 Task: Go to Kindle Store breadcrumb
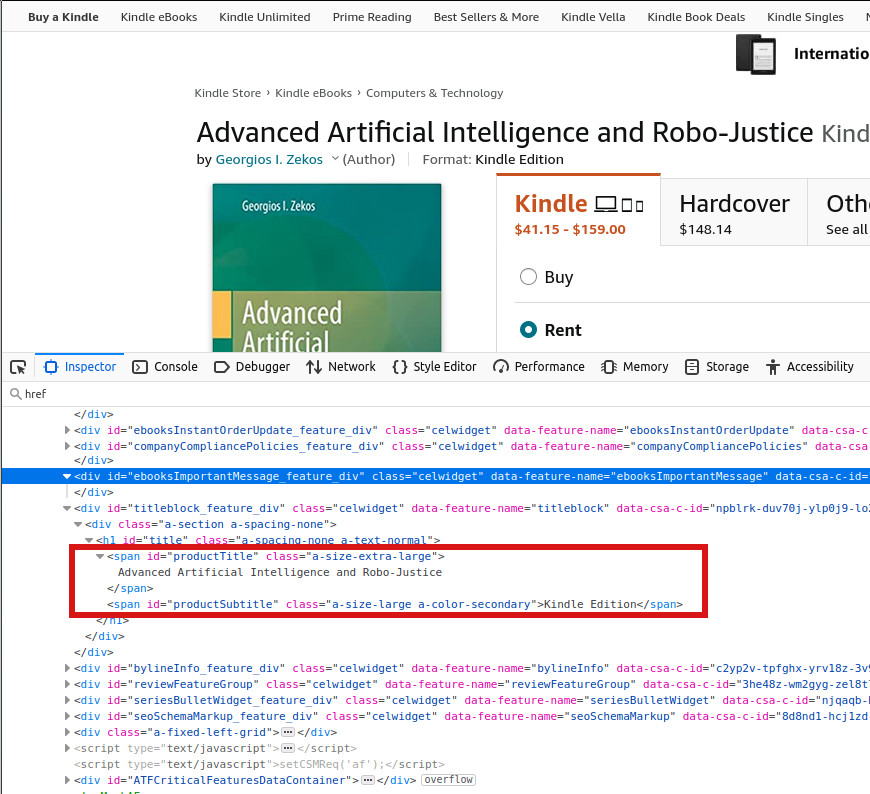point(227,93)
